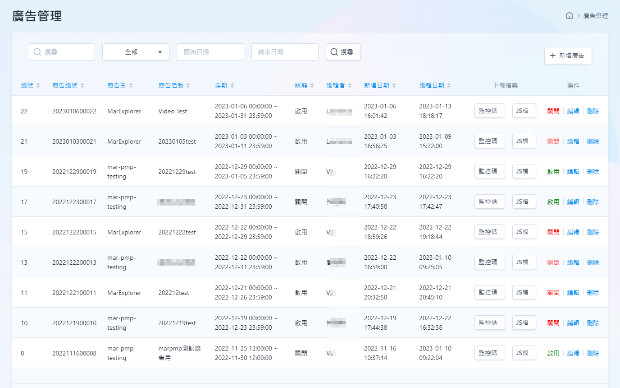The width and height of the screenshot is (620, 388).
Task: Click ad number 2022122100011
Action: coord(74,293)
